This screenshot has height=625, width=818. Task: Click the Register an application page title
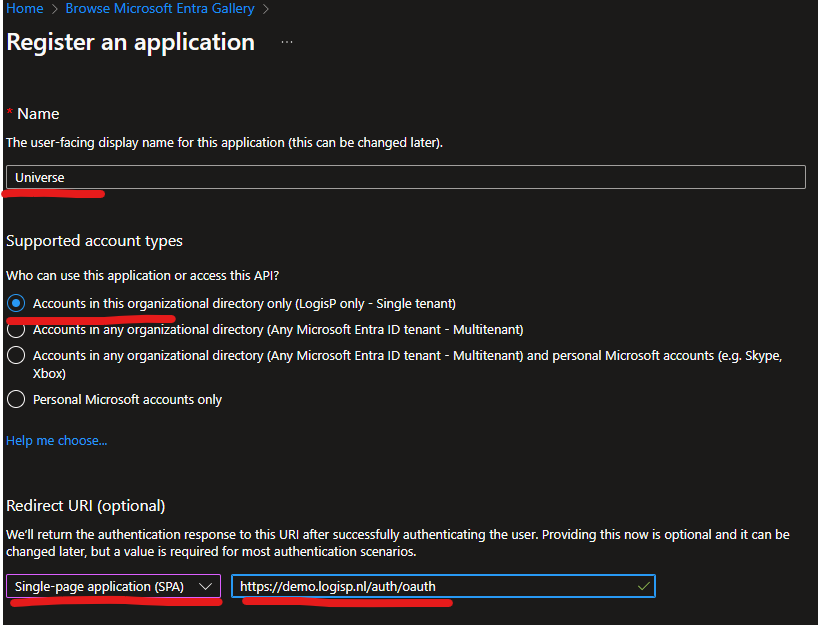tap(130, 42)
